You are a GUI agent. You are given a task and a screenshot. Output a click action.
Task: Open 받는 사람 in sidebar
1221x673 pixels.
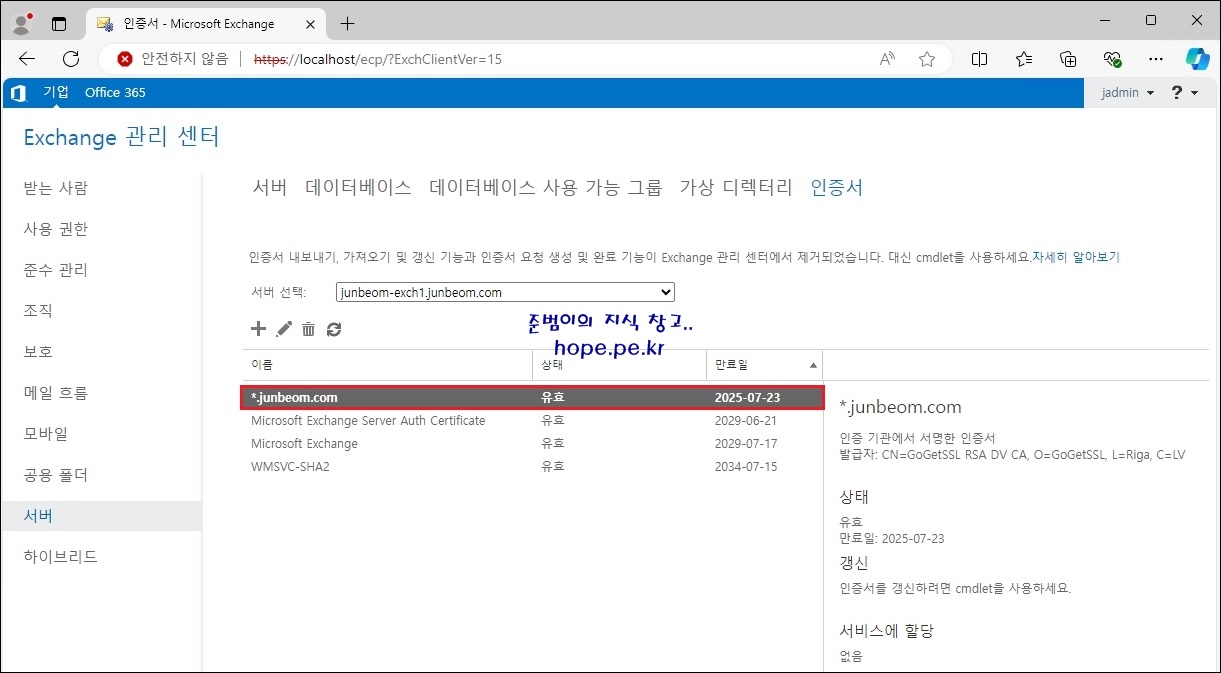coord(56,188)
